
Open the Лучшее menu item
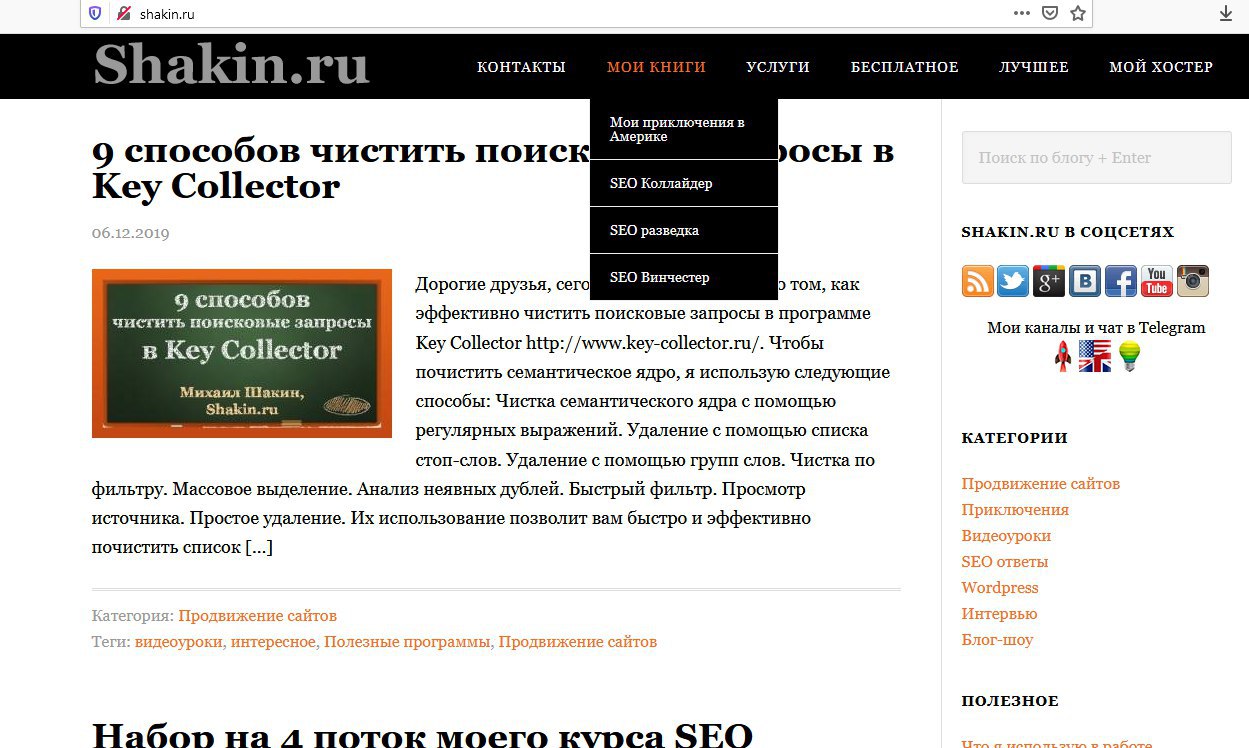point(1034,67)
